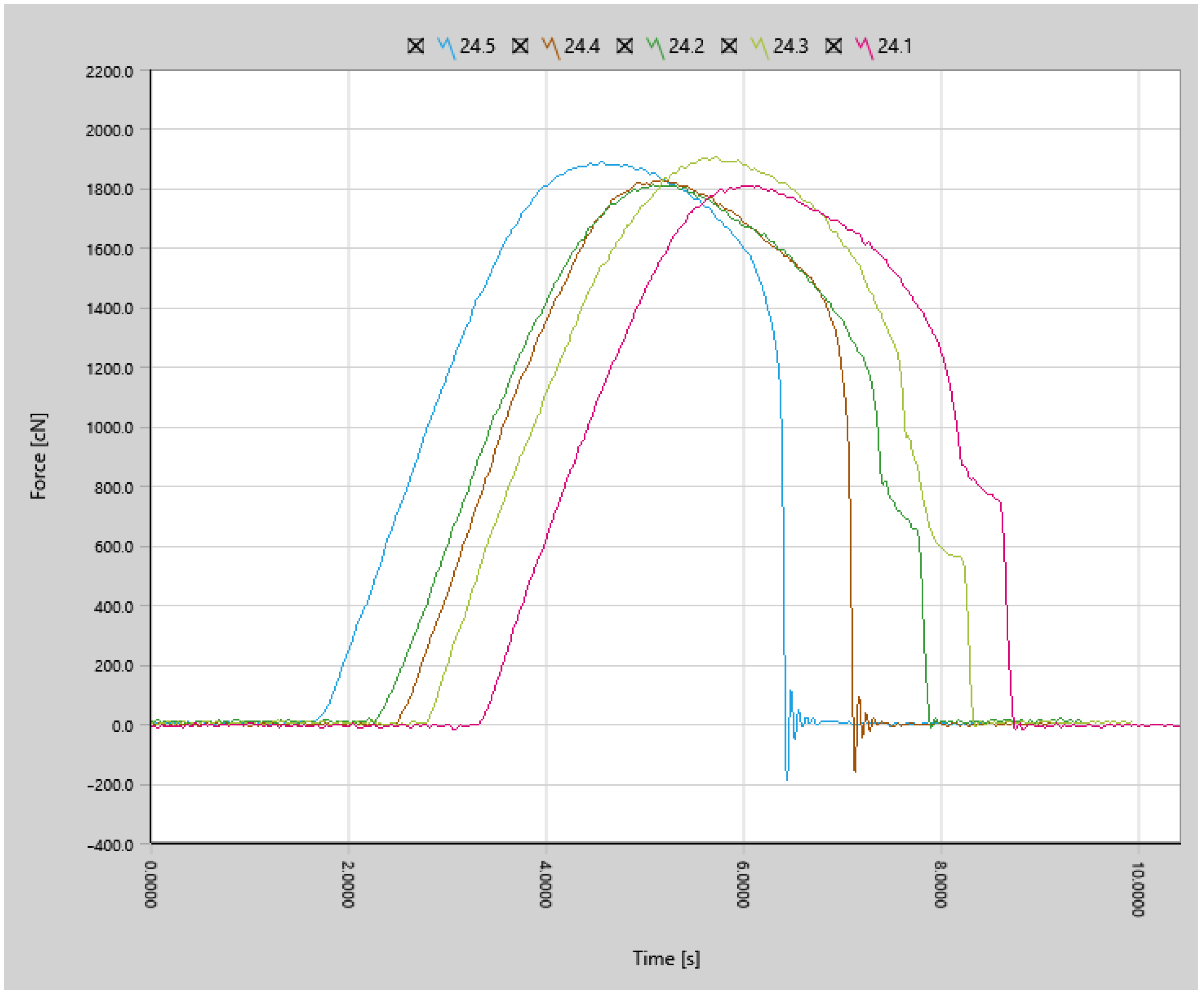
Task: Click the 10.0000 time axis label
Action: [x=1139, y=889]
